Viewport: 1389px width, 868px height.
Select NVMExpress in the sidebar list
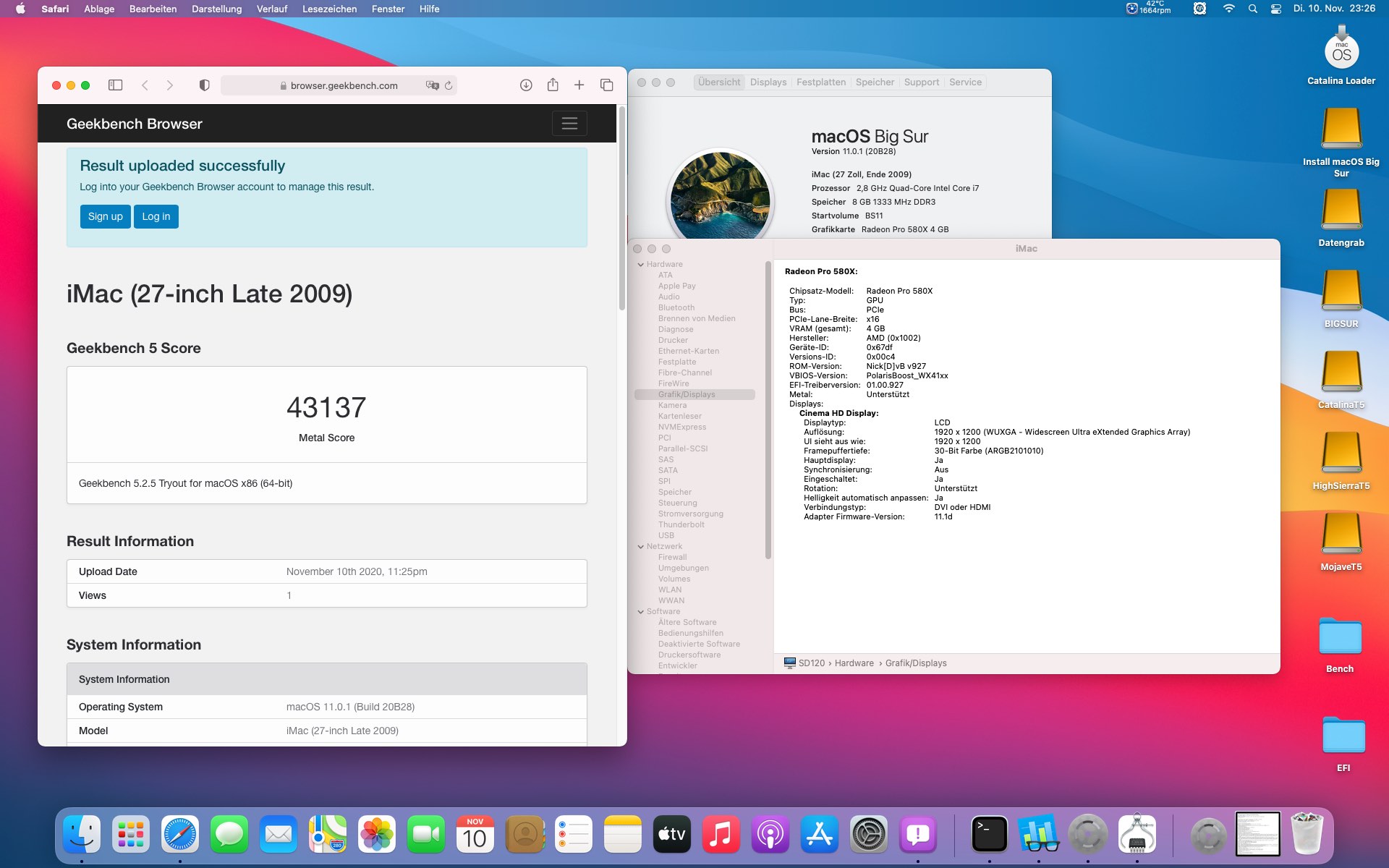(x=681, y=427)
